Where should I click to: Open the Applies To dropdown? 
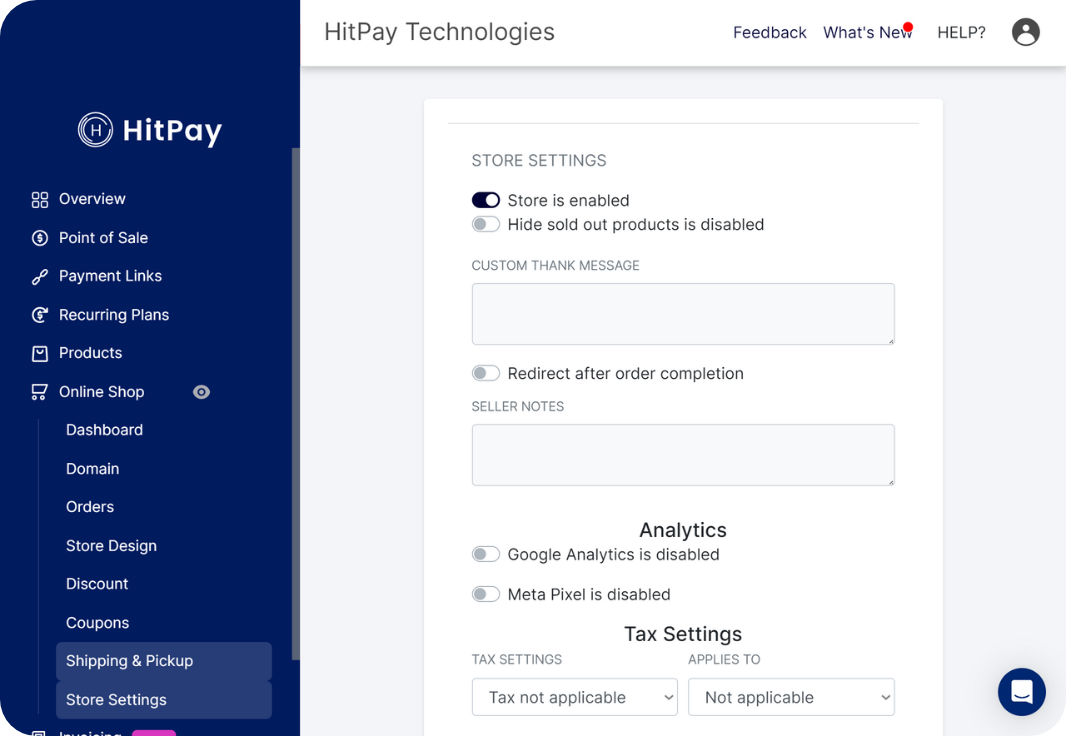click(x=791, y=697)
